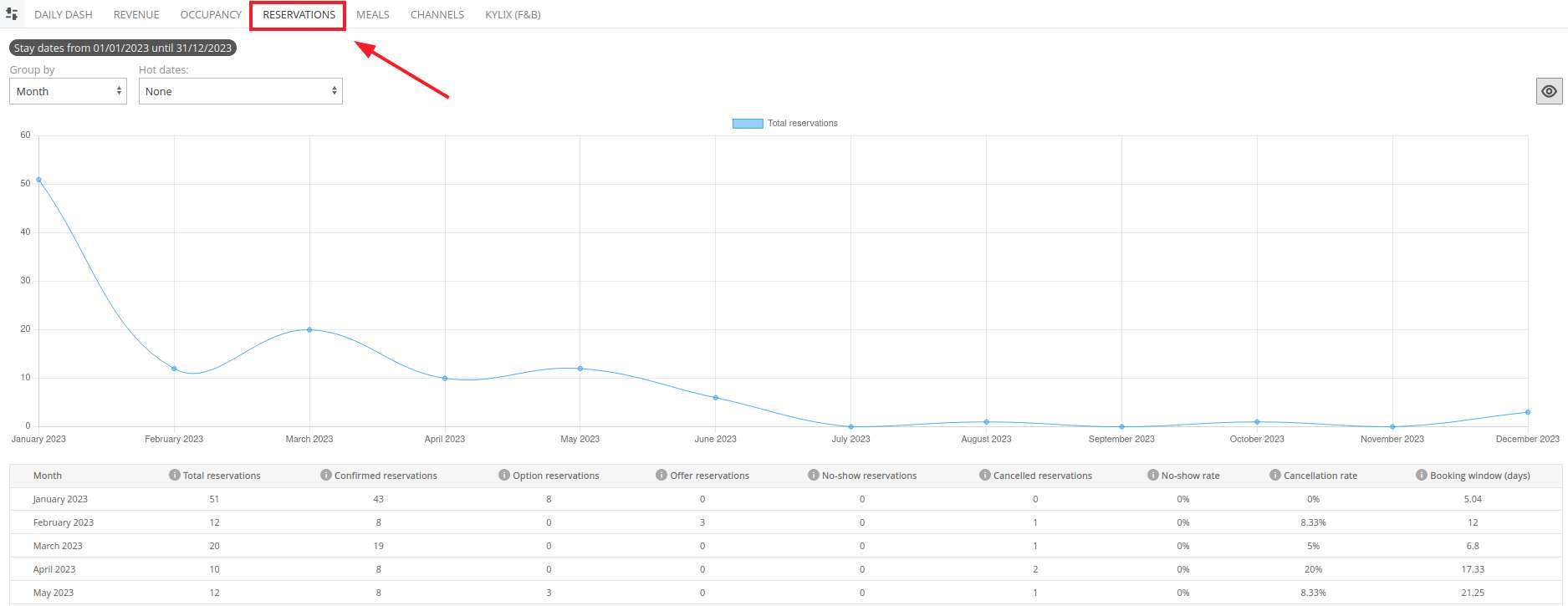Click the Month column header
This screenshot has height=606, width=1568.
(48, 476)
